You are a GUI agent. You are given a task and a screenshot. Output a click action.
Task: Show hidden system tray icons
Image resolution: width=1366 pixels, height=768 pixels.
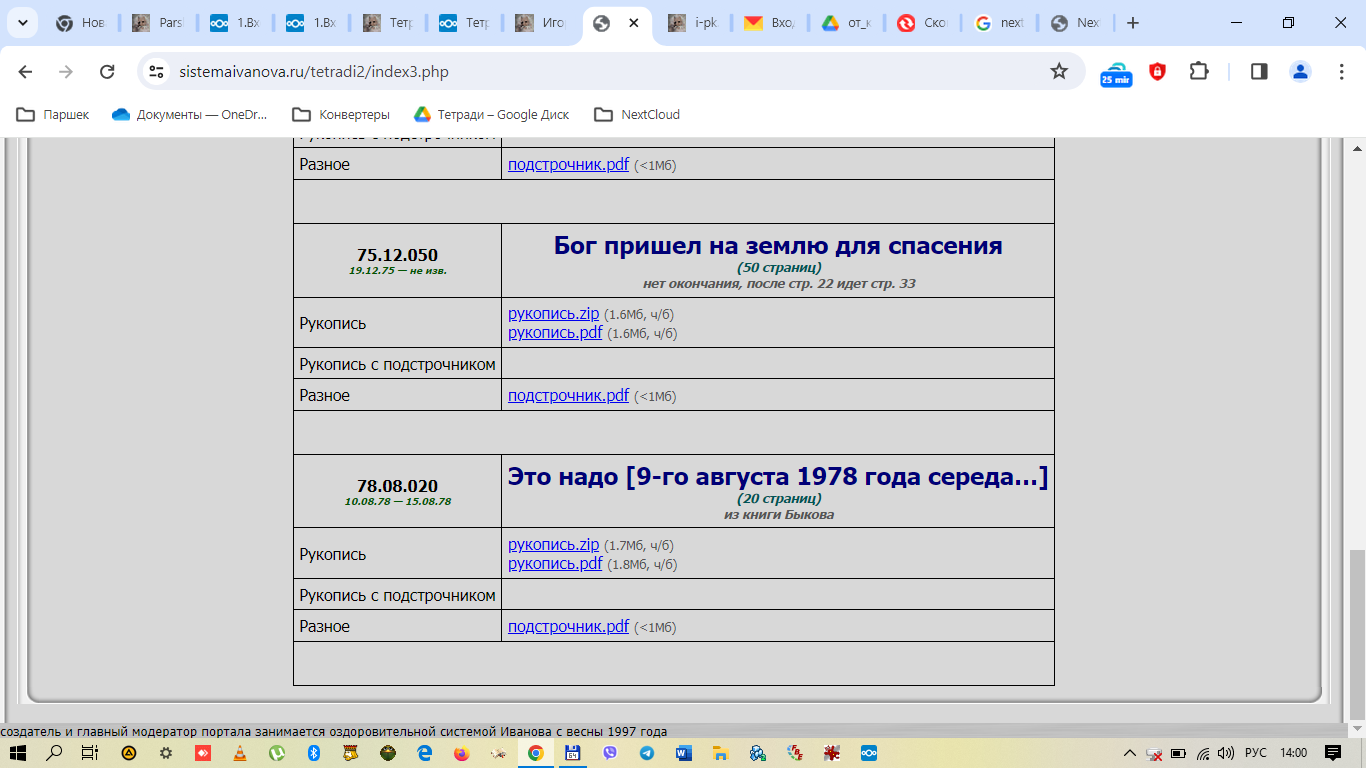(1130, 753)
